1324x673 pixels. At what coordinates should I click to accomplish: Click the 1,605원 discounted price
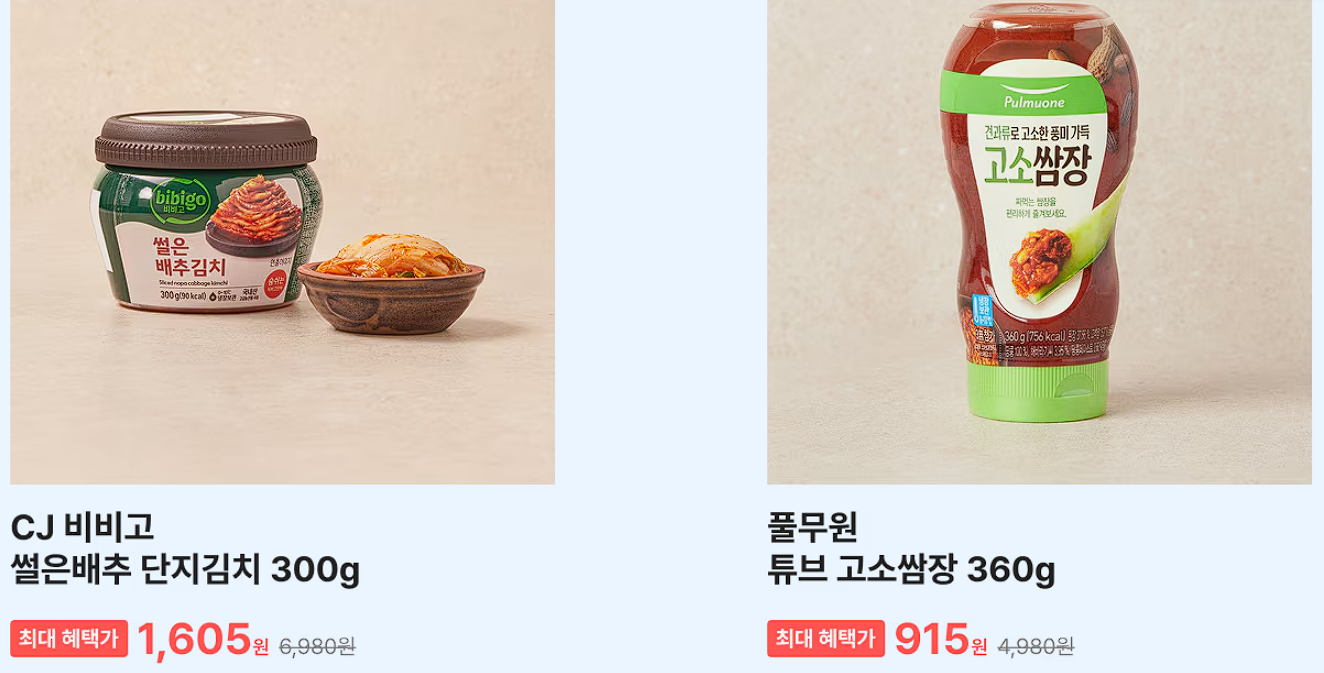pos(203,640)
